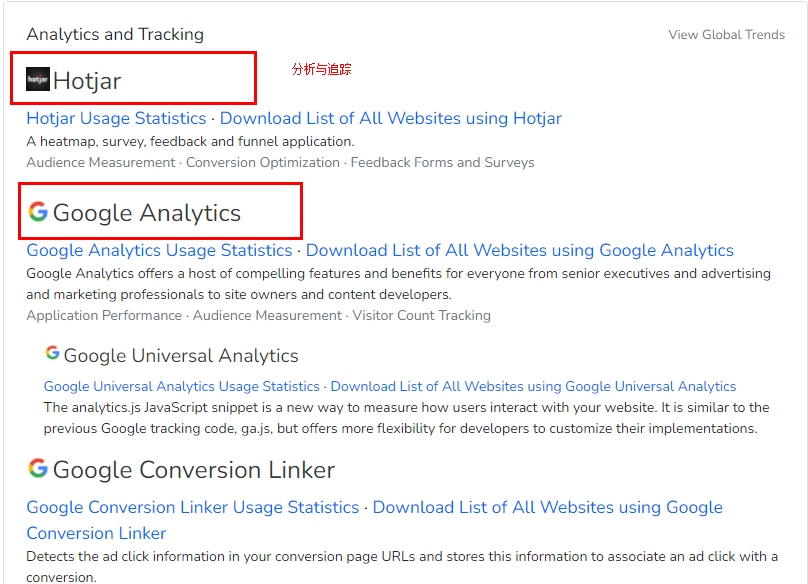Select the Feedback Forms and Surveys tag
This screenshot has height=584, width=808.
click(442, 162)
